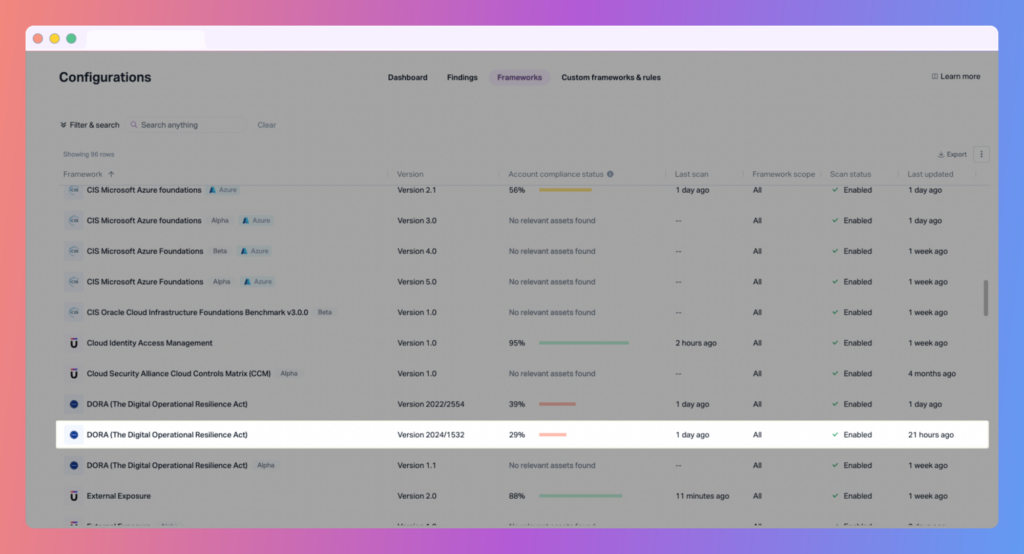Click the Alpha badge on Azure Version 3.0
1024x554 pixels.
pos(220,220)
